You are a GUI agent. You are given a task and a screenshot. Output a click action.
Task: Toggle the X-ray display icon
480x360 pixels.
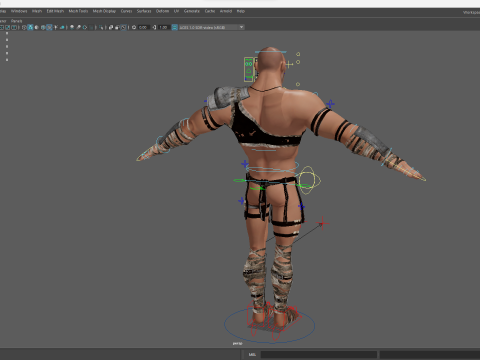(x=111, y=27)
